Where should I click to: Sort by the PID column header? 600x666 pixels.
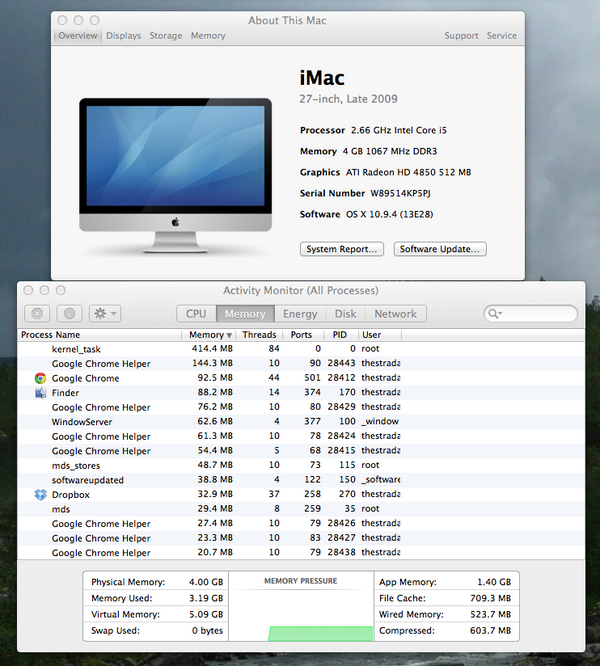click(x=340, y=335)
